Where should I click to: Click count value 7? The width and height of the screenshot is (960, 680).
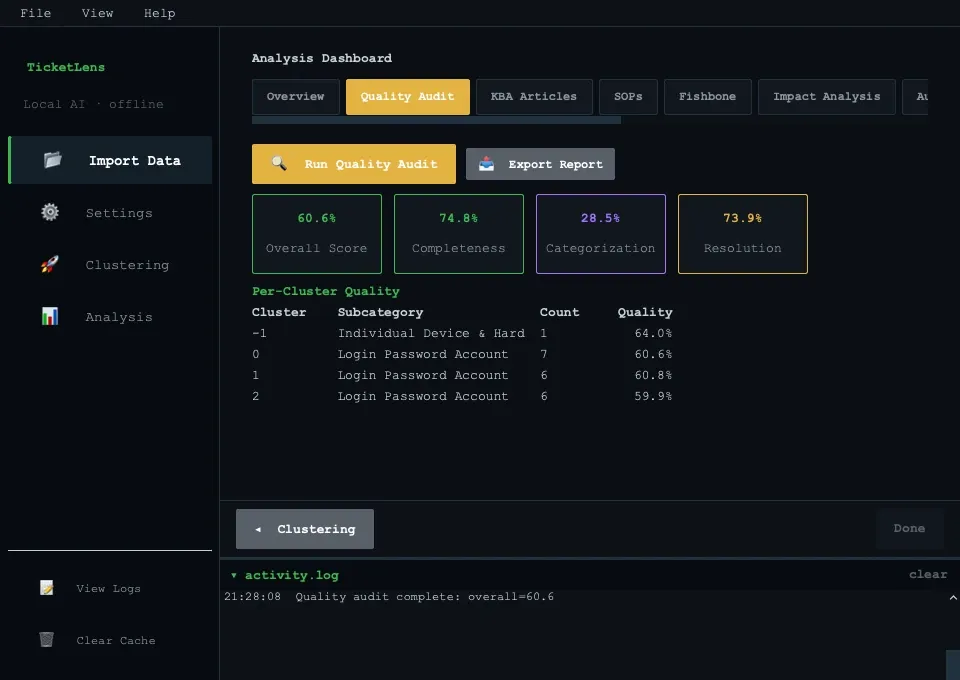tap(544, 354)
